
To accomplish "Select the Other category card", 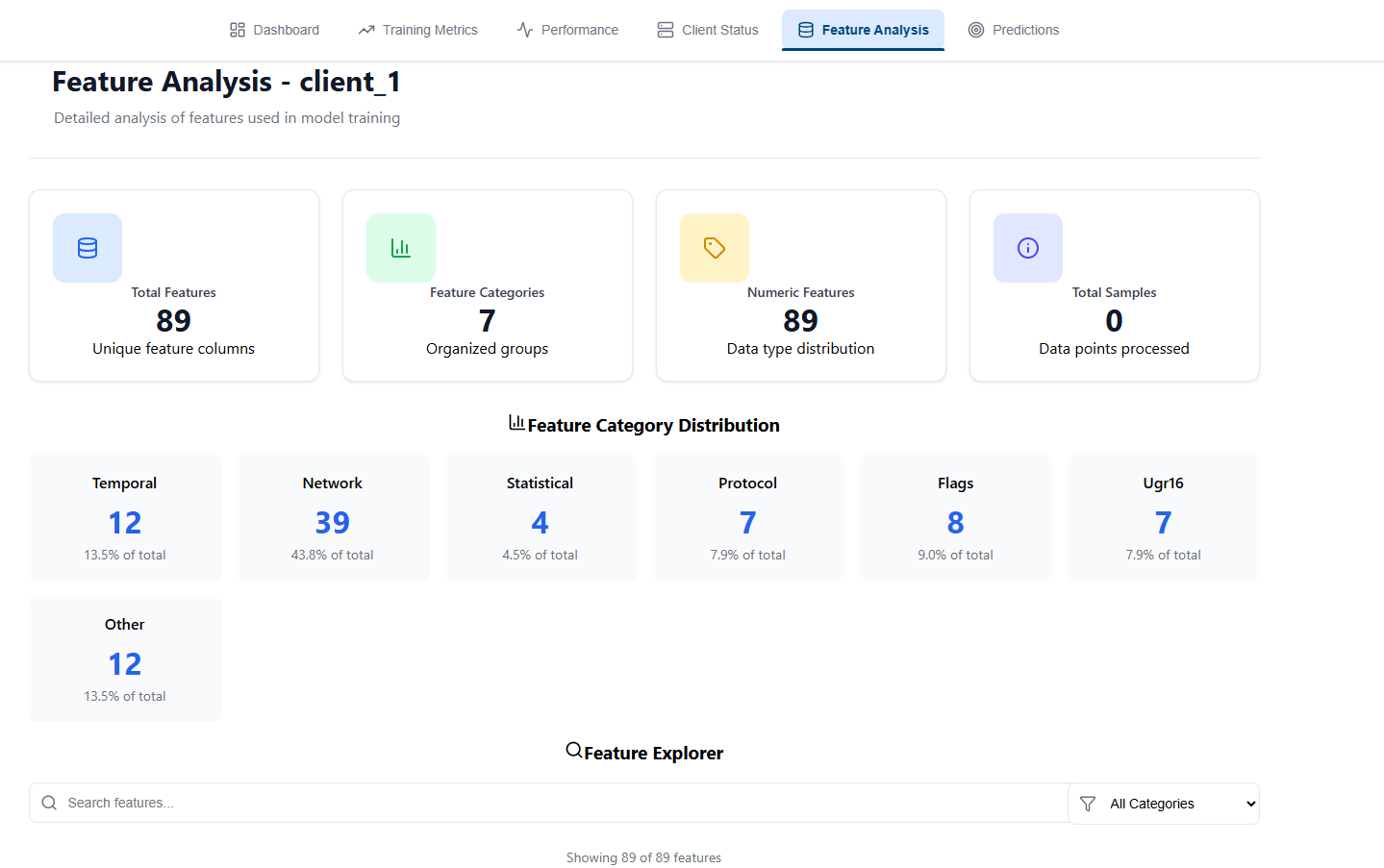I will click(x=124, y=658).
